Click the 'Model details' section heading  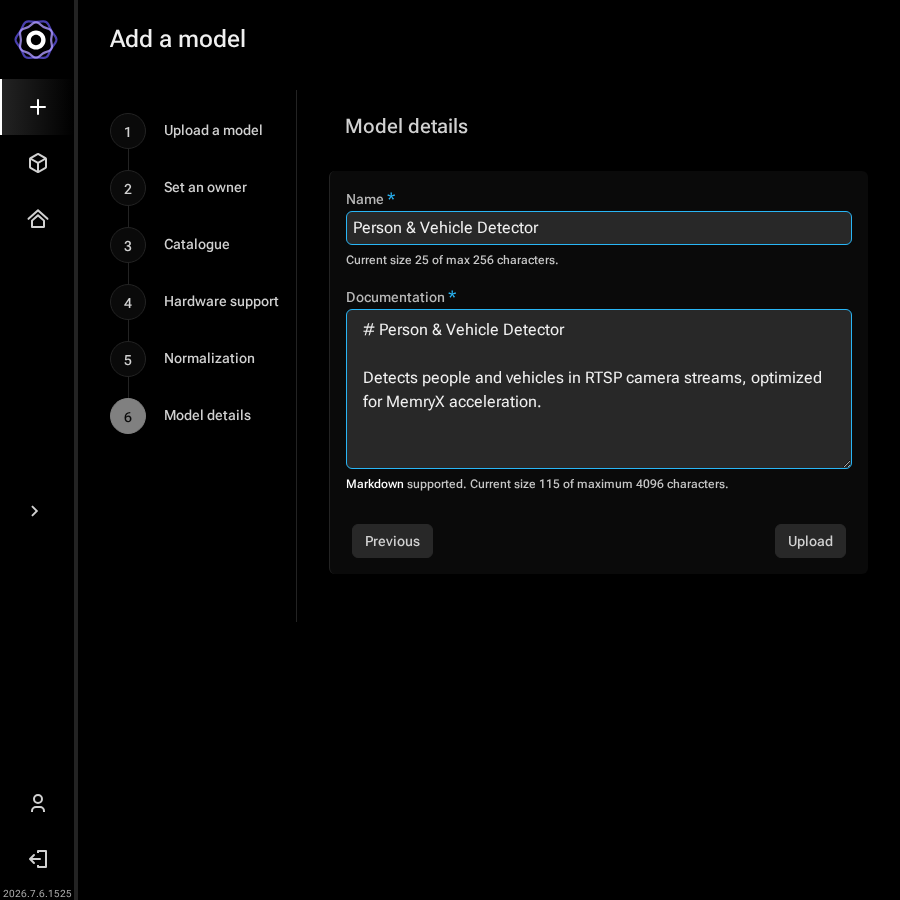[x=406, y=126]
